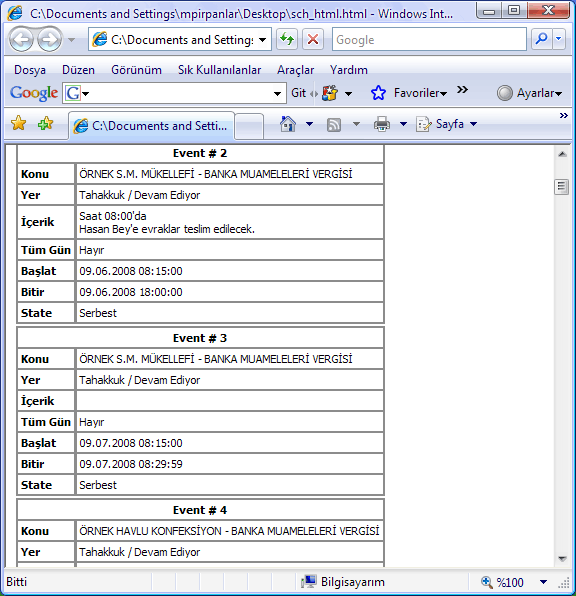The width and height of the screenshot is (576, 596).
Task: Click the scrollbar up arrow
Action: [562, 154]
